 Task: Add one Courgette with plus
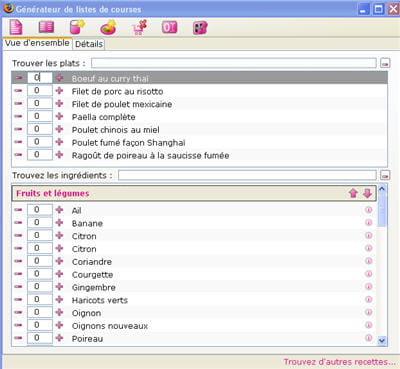click(x=59, y=274)
